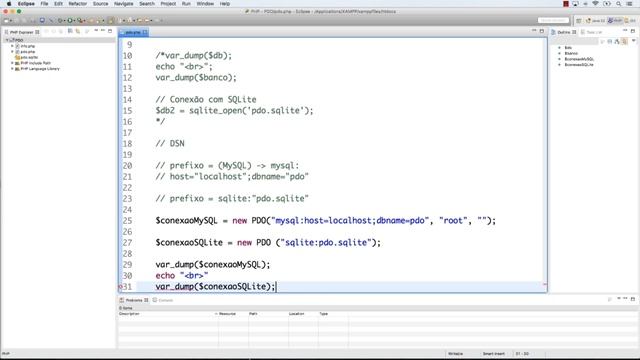This screenshot has height=360, width=640.
Task: Maximize the Outline panel
Action: point(633,31)
